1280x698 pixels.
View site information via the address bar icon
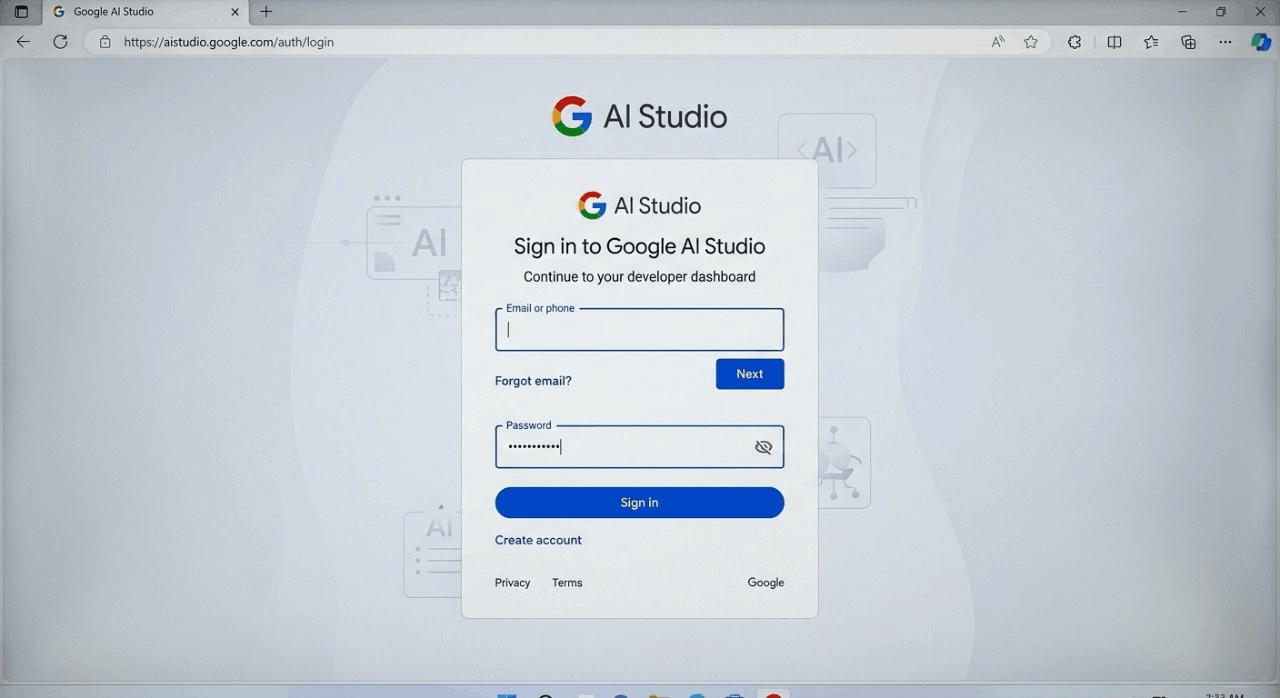(106, 42)
